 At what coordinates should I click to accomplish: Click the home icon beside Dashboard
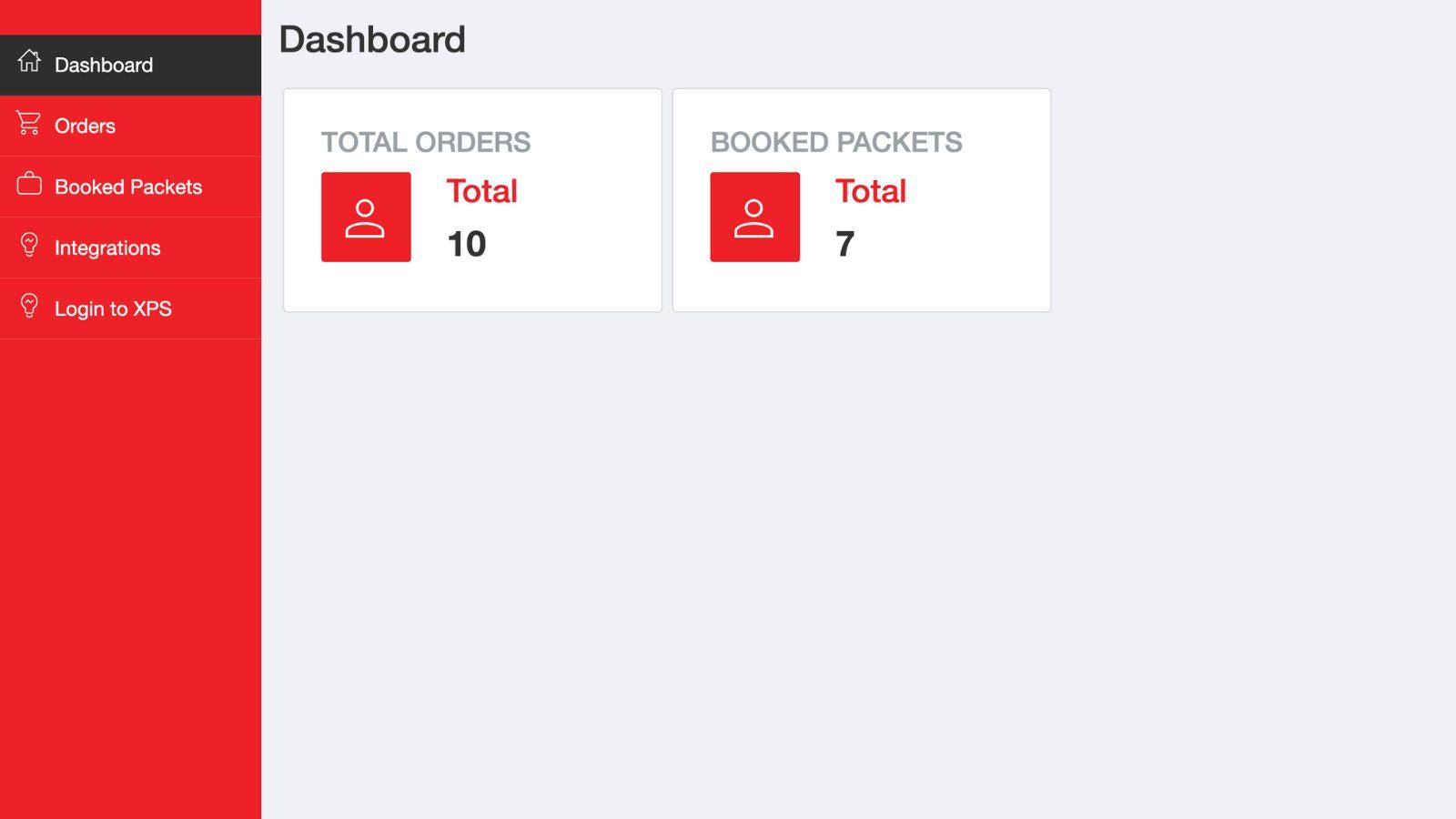click(29, 63)
